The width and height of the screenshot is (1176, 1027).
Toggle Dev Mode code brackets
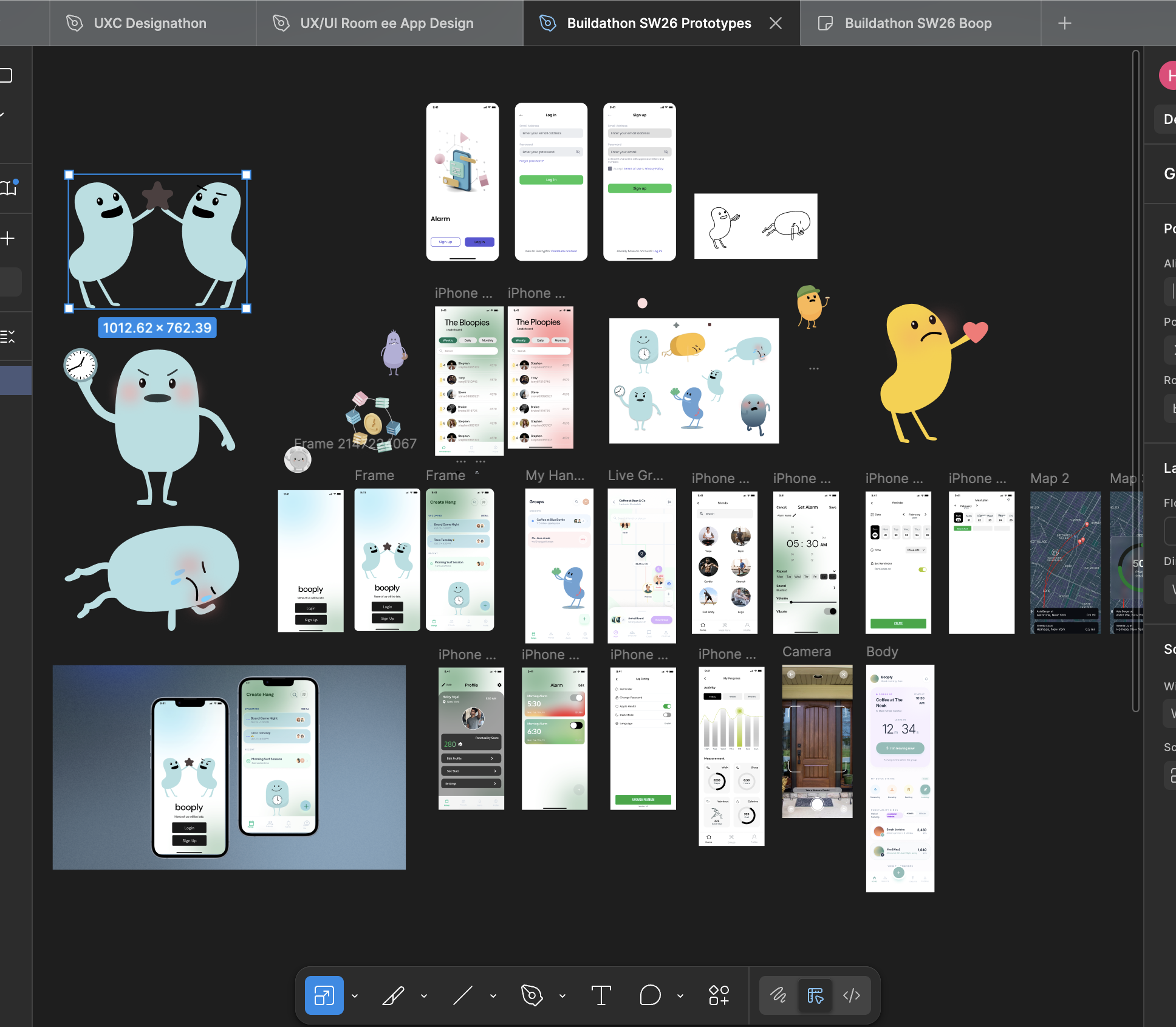pyautogui.click(x=851, y=995)
